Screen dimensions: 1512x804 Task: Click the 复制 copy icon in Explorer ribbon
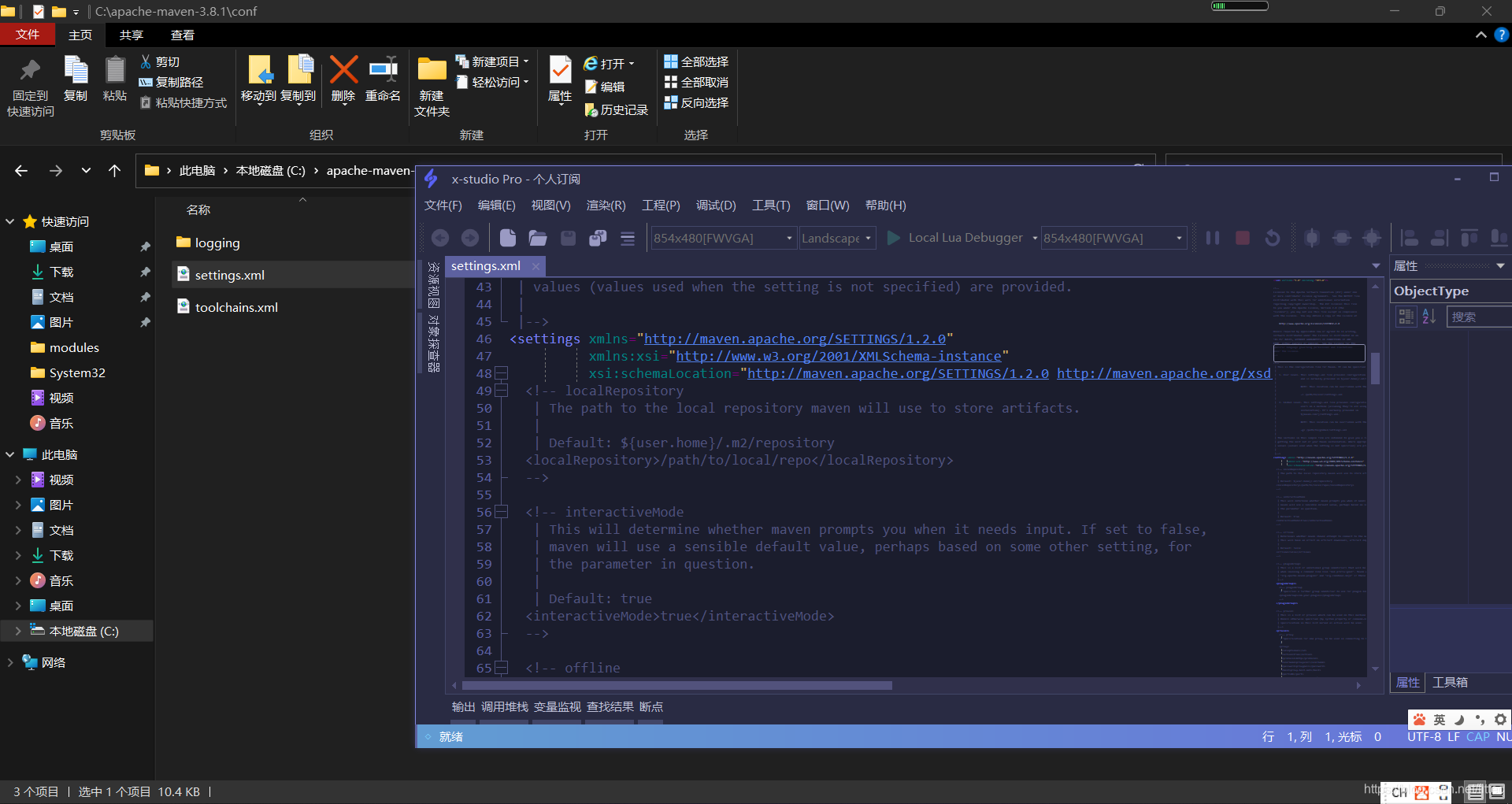tap(76, 79)
